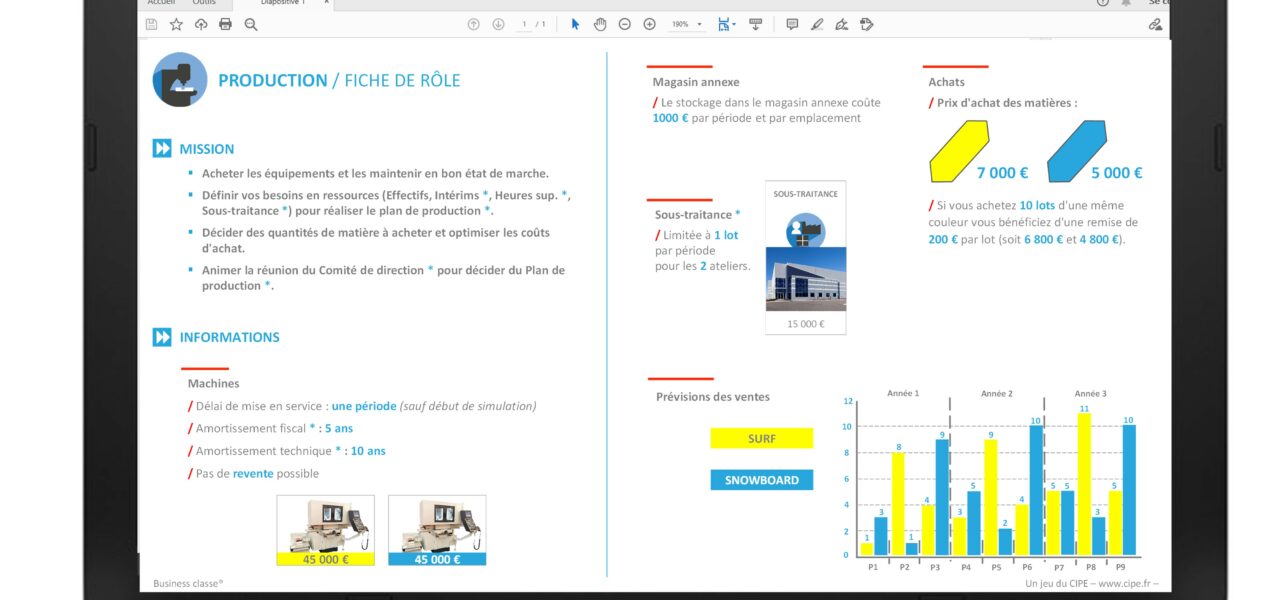Viewport: 1280px width, 600px height.
Task: Open the 190% zoom level dropdown
Action: pyautogui.click(x=686, y=24)
